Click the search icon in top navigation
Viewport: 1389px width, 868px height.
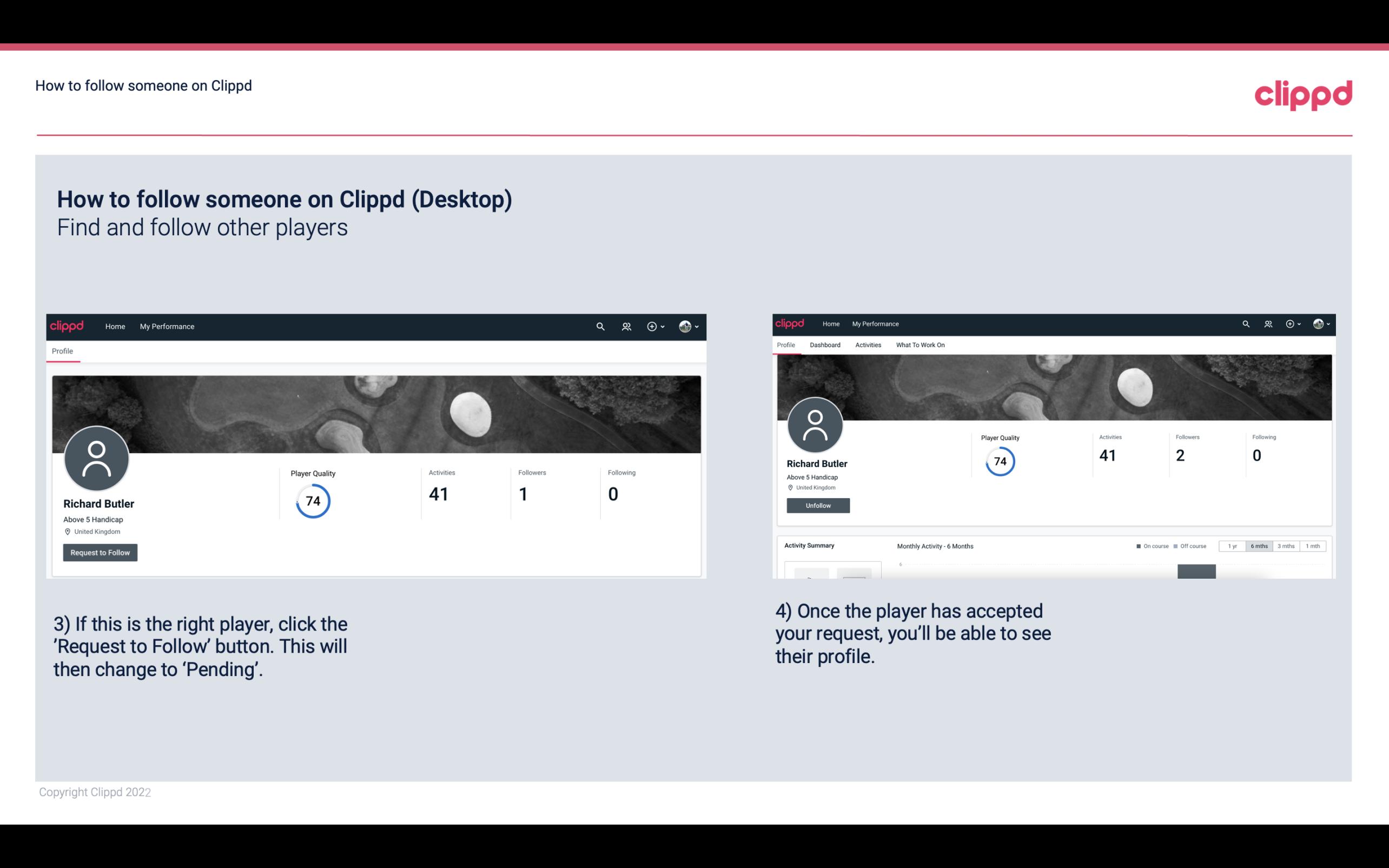(x=599, y=326)
